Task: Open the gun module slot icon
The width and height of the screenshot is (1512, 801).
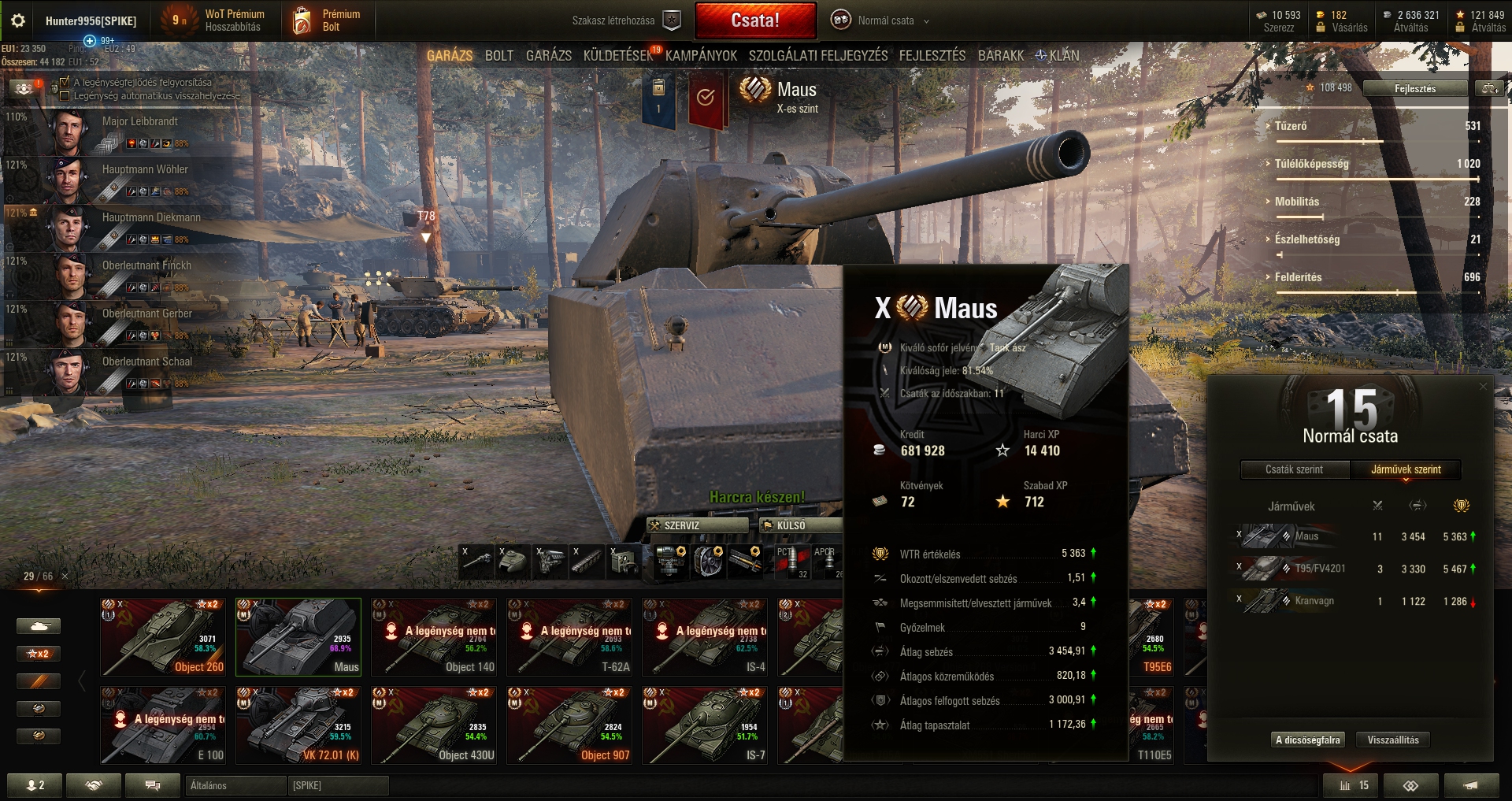Action: click(476, 562)
